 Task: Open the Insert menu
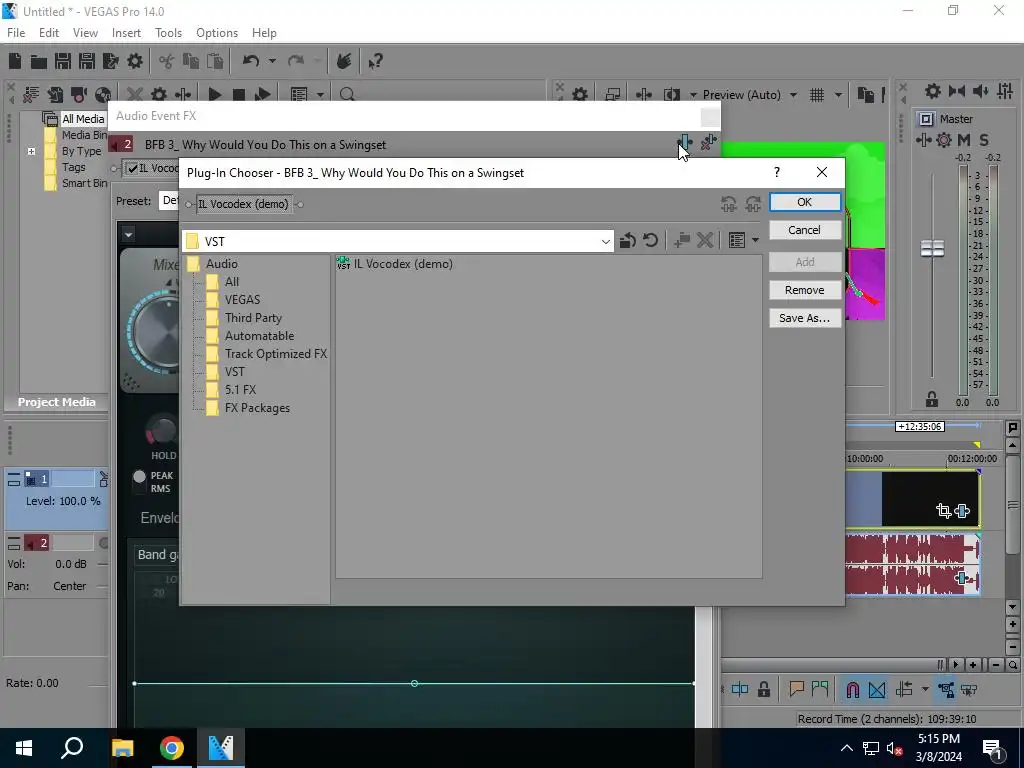(x=126, y=33)
